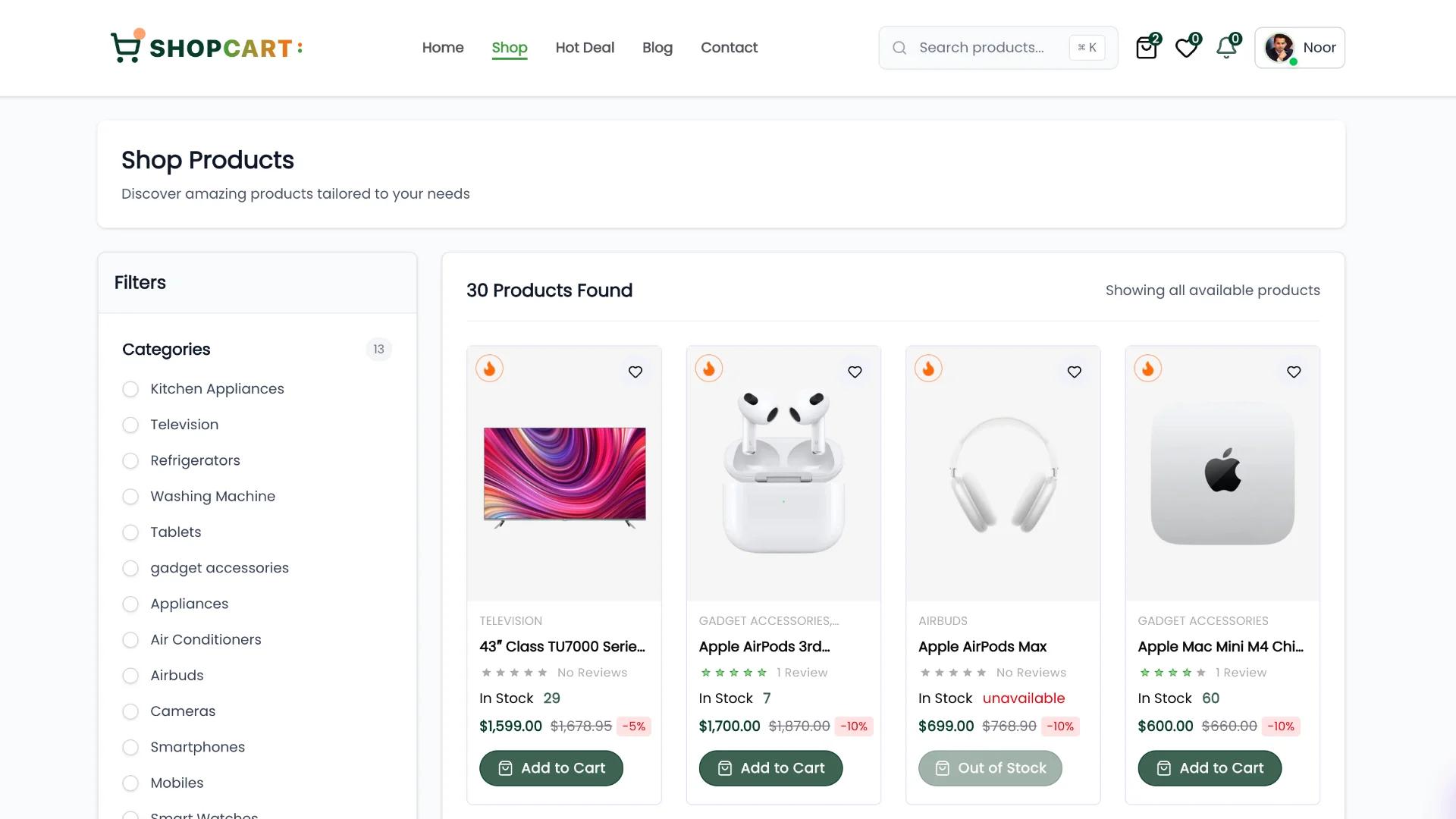Click the heart icon on Apple AirPods 3rd card
Viewport: 1456px width, 819px height.
pyautogui.click(x=855, y=372)
